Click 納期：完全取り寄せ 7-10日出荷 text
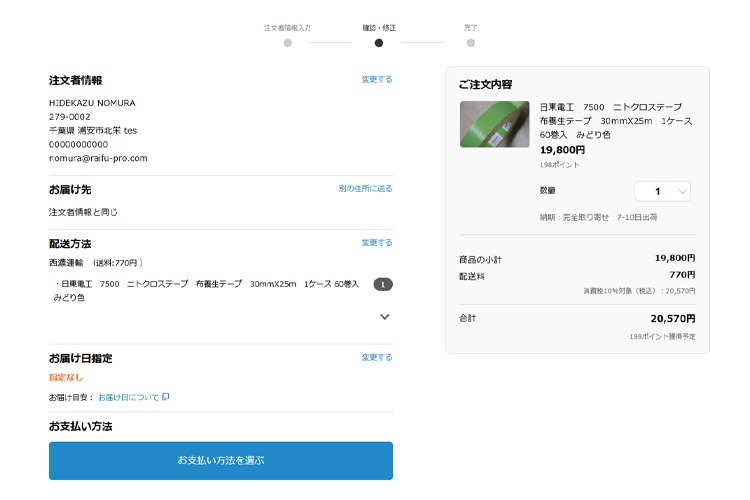Screen dimensions: 750x500 coord(598,217)
